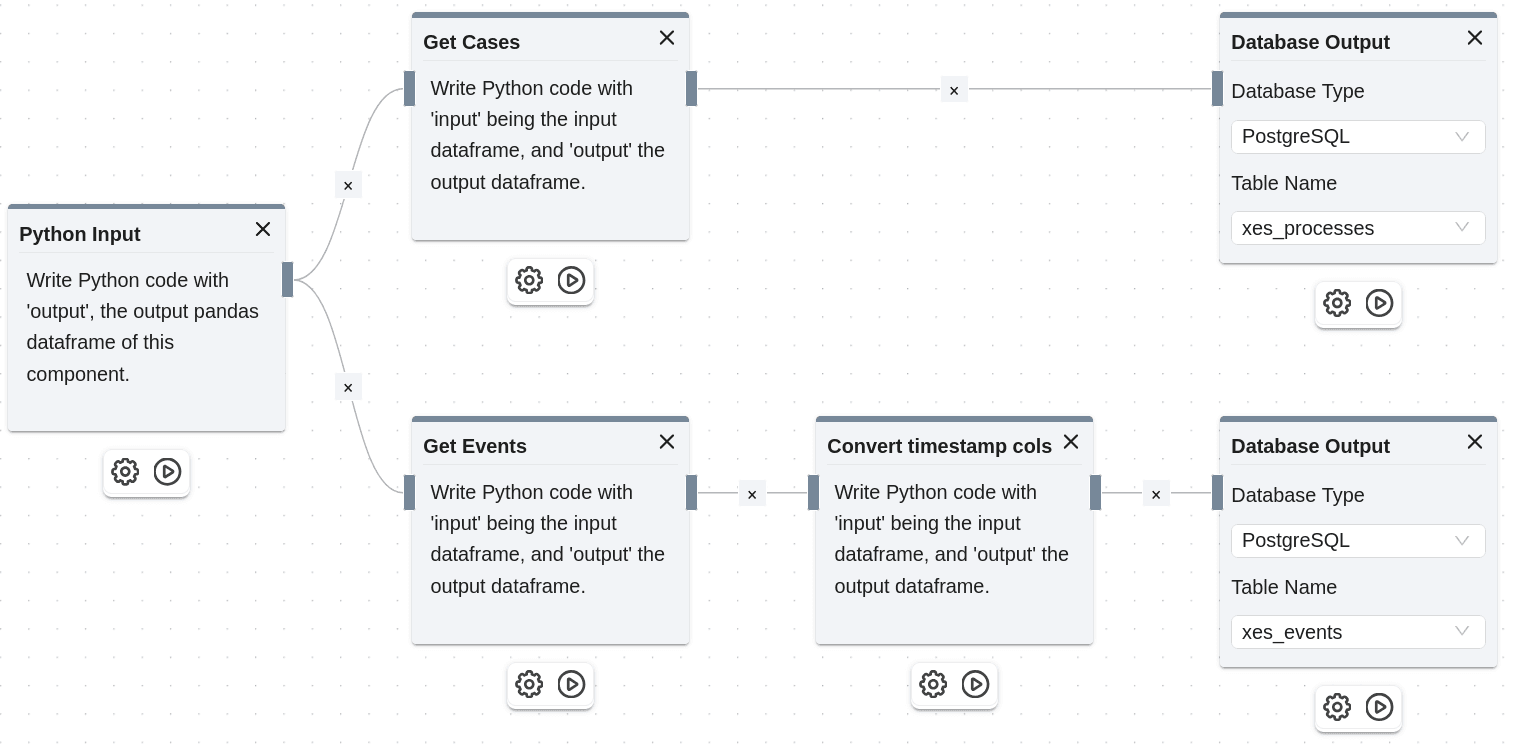Open settings gear under Get Events node
The width and height of the screenshot is (1528, 746).
coord(529,684)
